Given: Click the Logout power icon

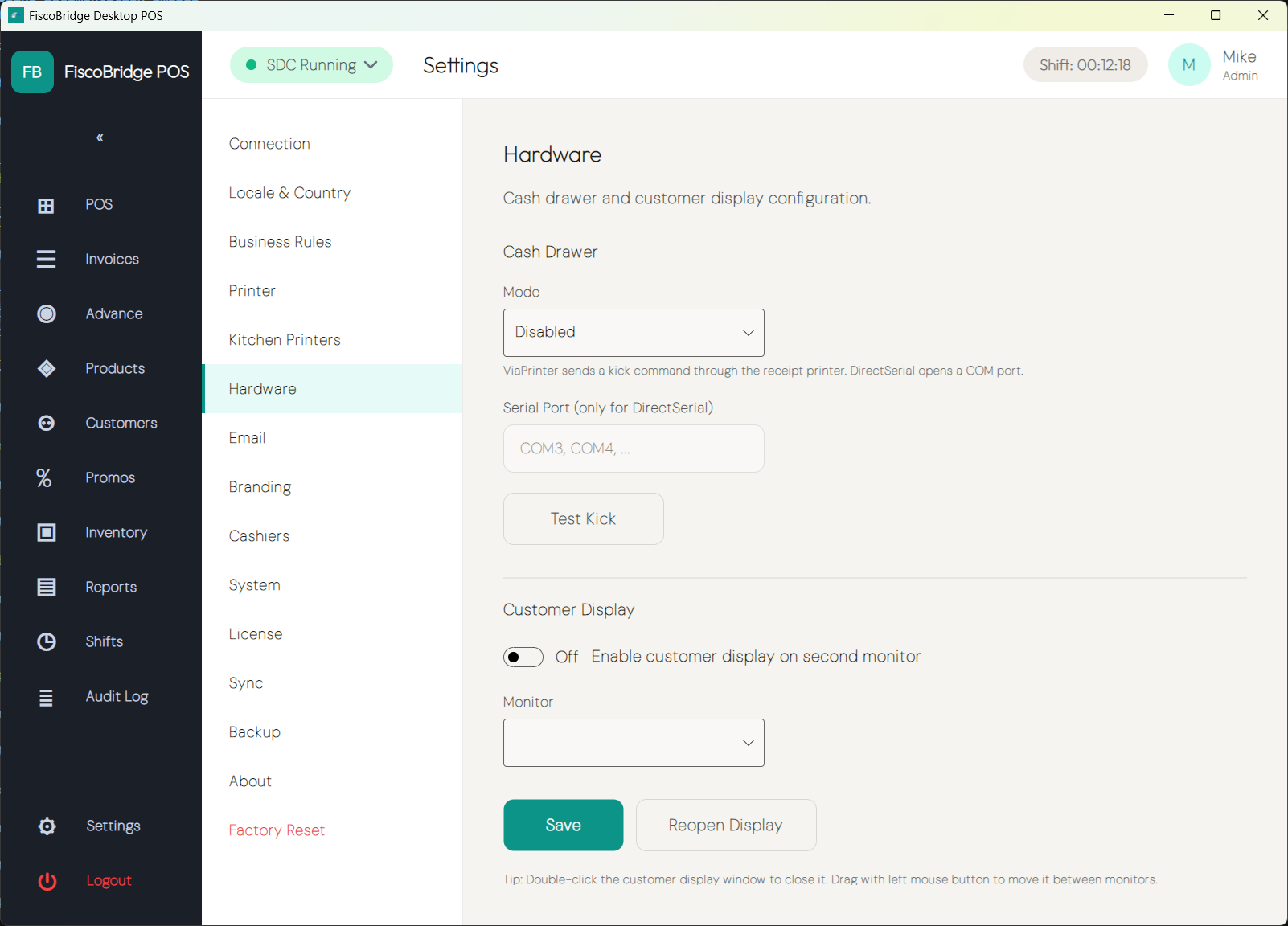Looking at the screenshot, I should pyautogui.click(x=47, y=881).
